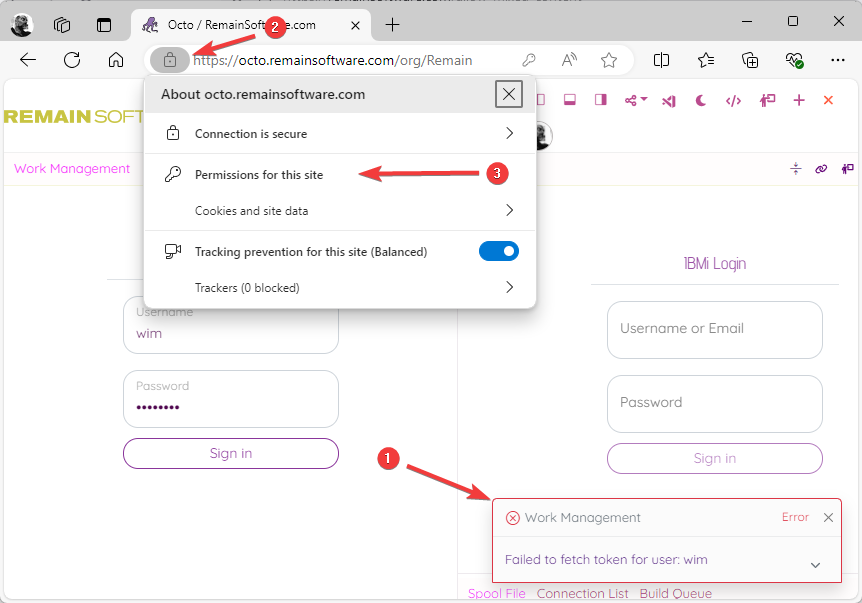The height and width of the screenshot is (603, 862).
Task: Open the browser Settings and more menu
Action: 838,60
